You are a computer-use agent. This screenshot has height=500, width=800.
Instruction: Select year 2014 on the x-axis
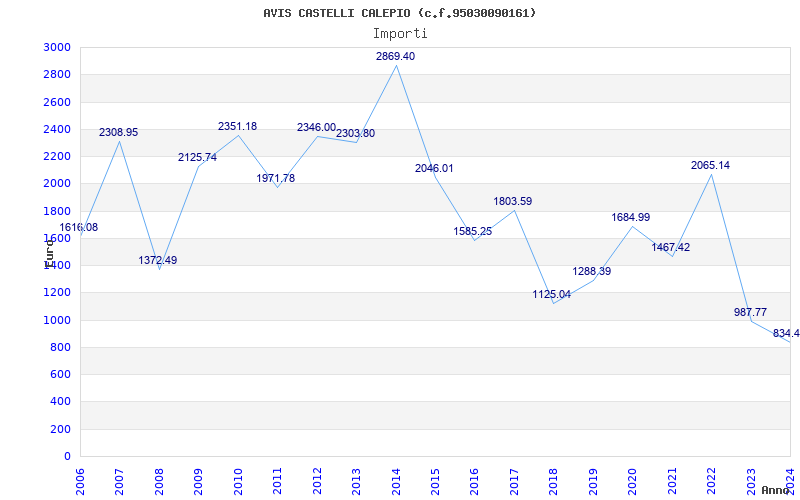click(x=397, y=479)
